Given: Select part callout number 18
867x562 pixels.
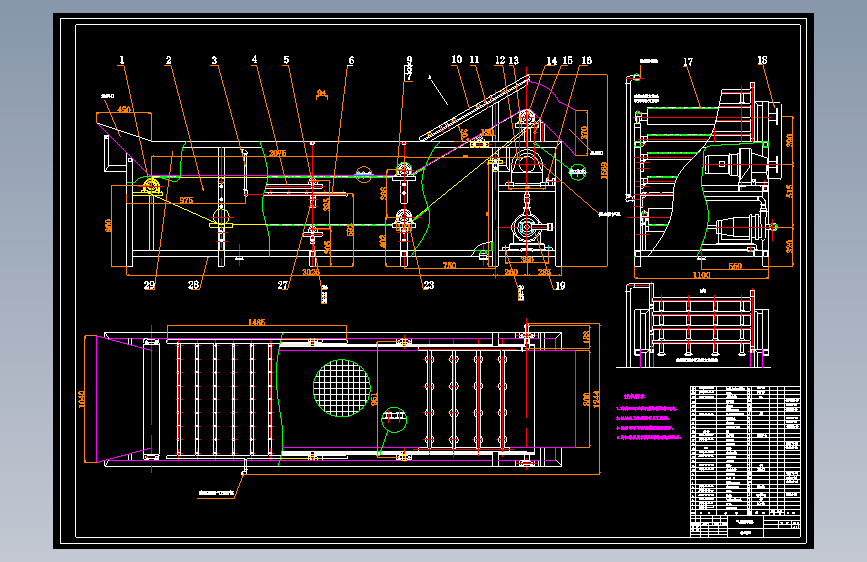Looking at the screenshot, I should pos(762,60).
